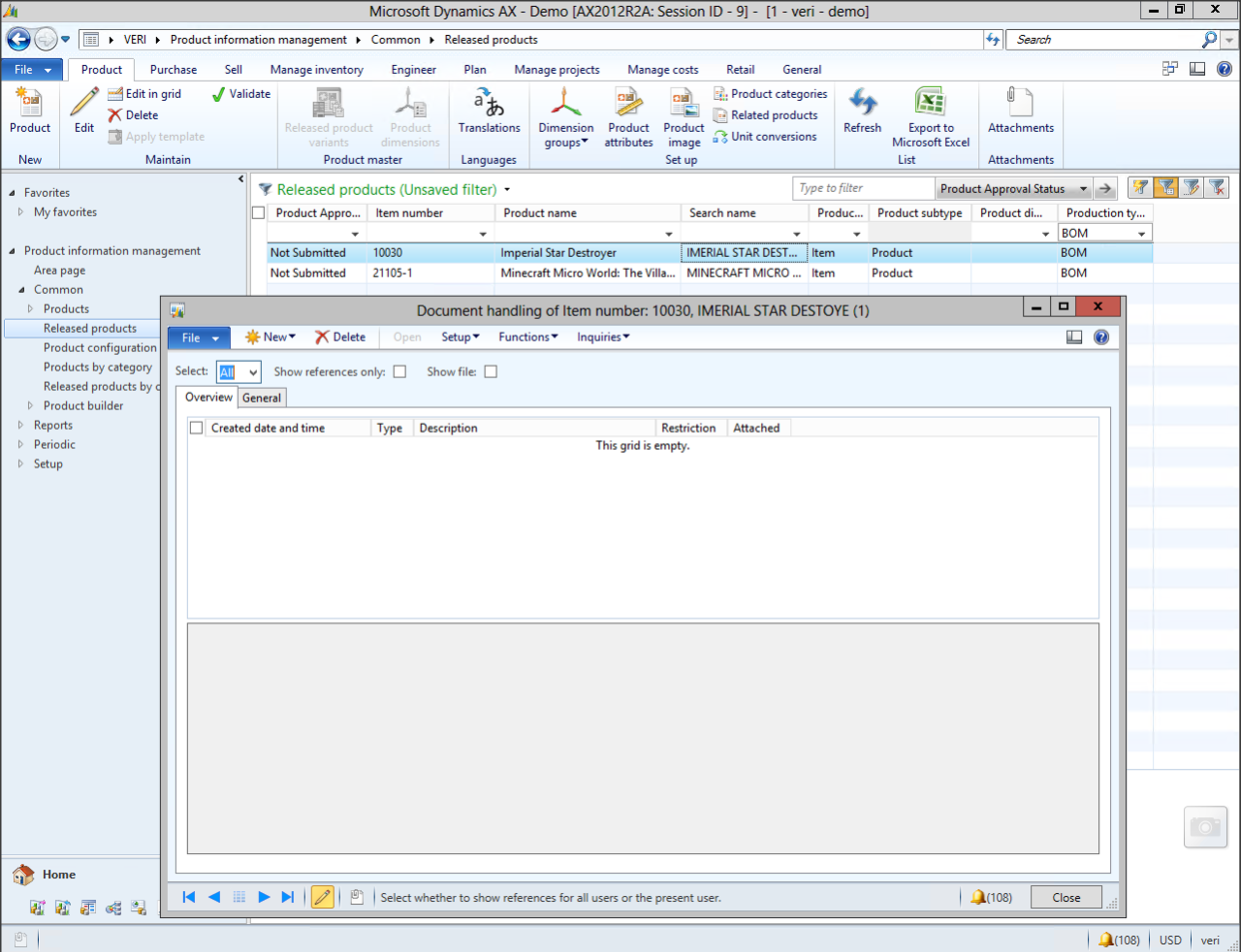The height and width of the screenshot is (952, 1241).
Task: Open Product categories from the Set up group
Action: coord(770,94)
